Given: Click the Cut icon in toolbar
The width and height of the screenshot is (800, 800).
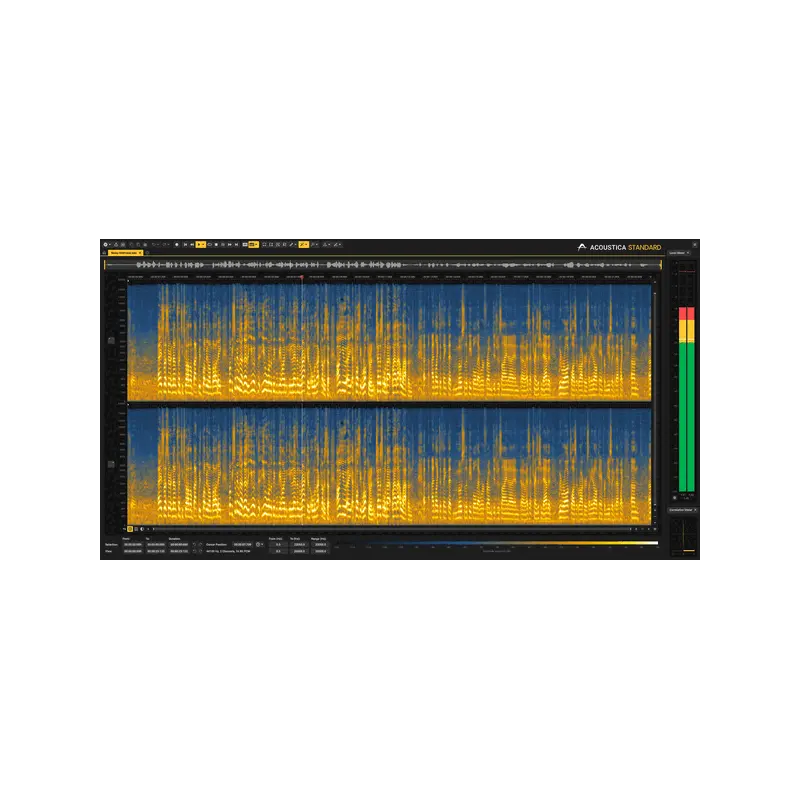Looking at the screenshot, I should (131, 245).
